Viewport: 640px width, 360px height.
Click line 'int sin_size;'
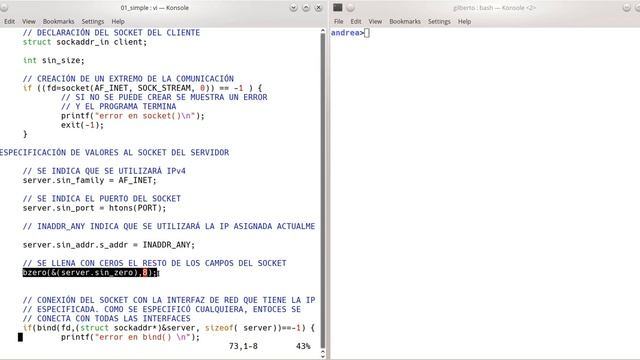[x=53, y=60]
